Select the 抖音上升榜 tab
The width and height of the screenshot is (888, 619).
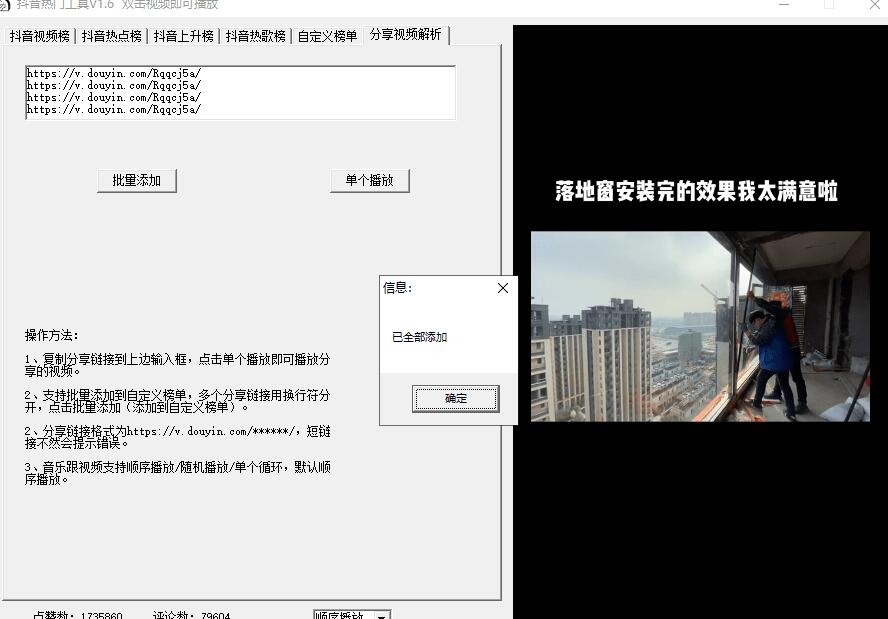click(x=183, y=36)
